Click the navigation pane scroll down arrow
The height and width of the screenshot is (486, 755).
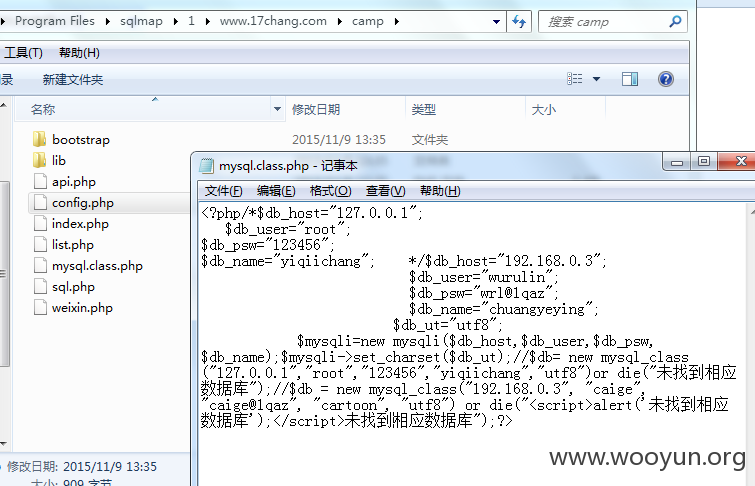click(4, 444)
